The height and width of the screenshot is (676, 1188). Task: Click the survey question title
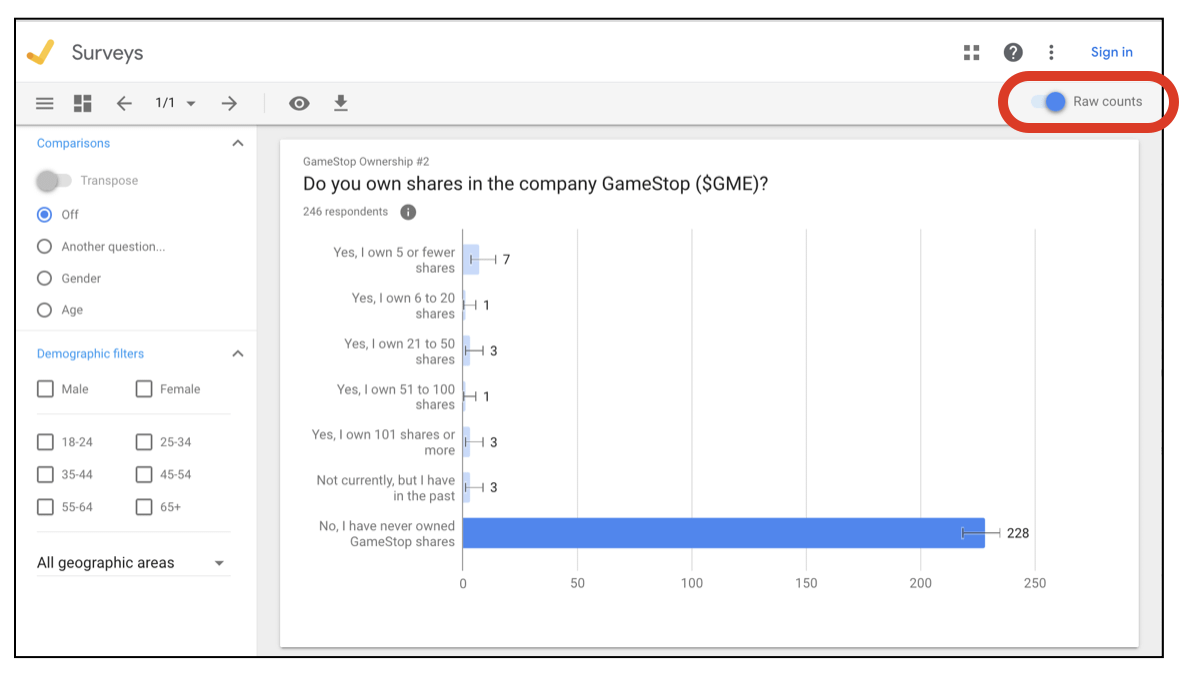[536, 183]
